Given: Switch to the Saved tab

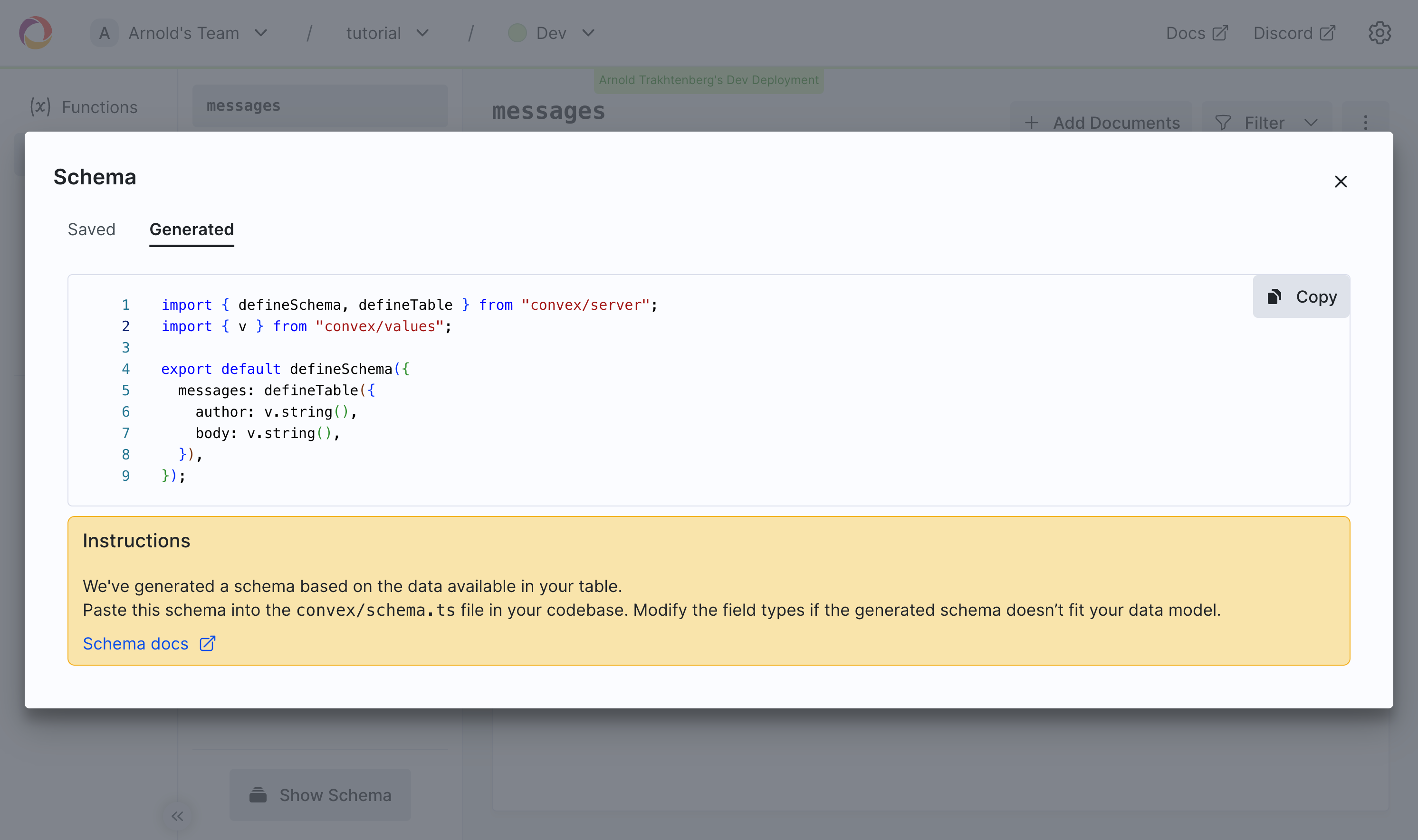Looking at the screenshot, I should [x=91, y=229].
